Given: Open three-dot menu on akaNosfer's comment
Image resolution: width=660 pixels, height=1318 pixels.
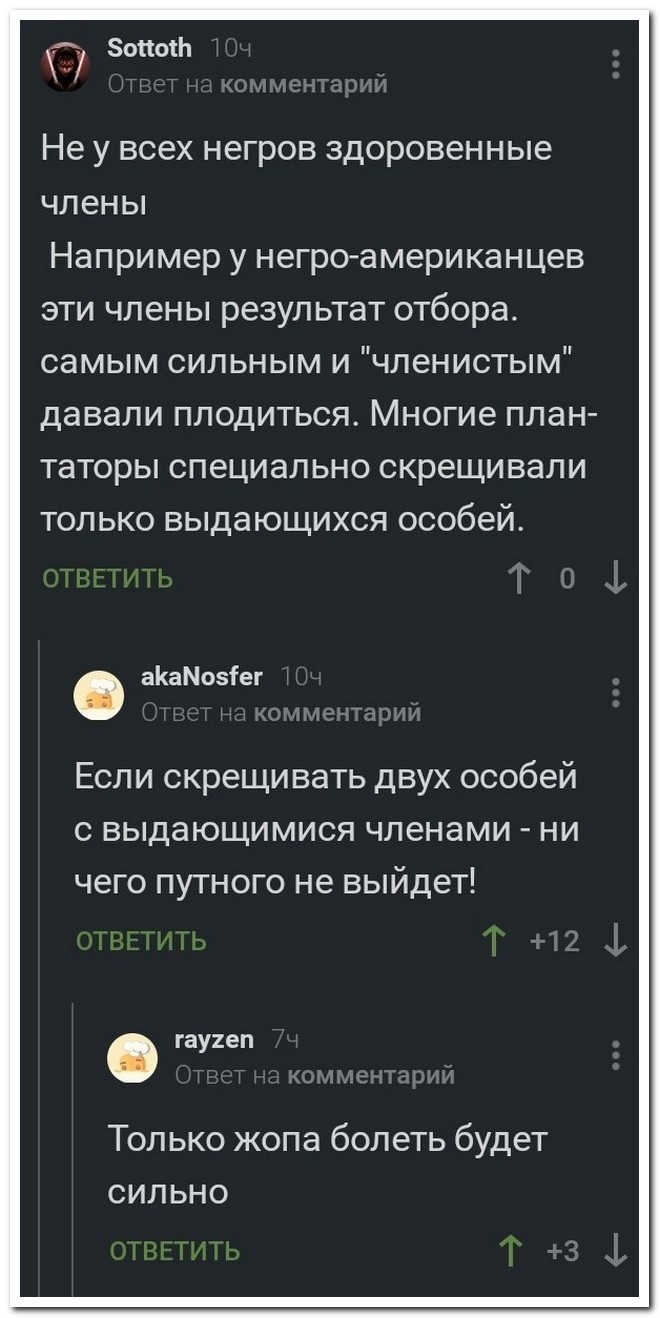Looking at the screenshot, I should (616, 692).
